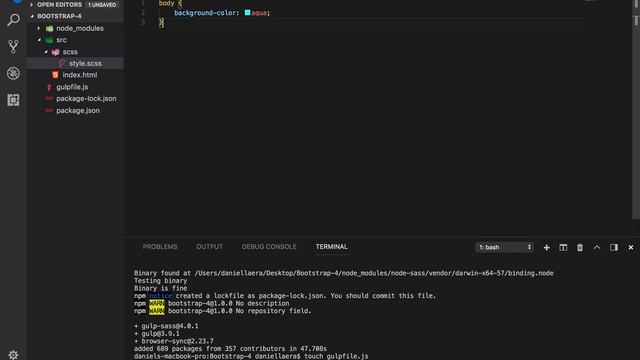Open package-lock.json file
This screenshot has width=640, height=360.
(x=86, y=98)
